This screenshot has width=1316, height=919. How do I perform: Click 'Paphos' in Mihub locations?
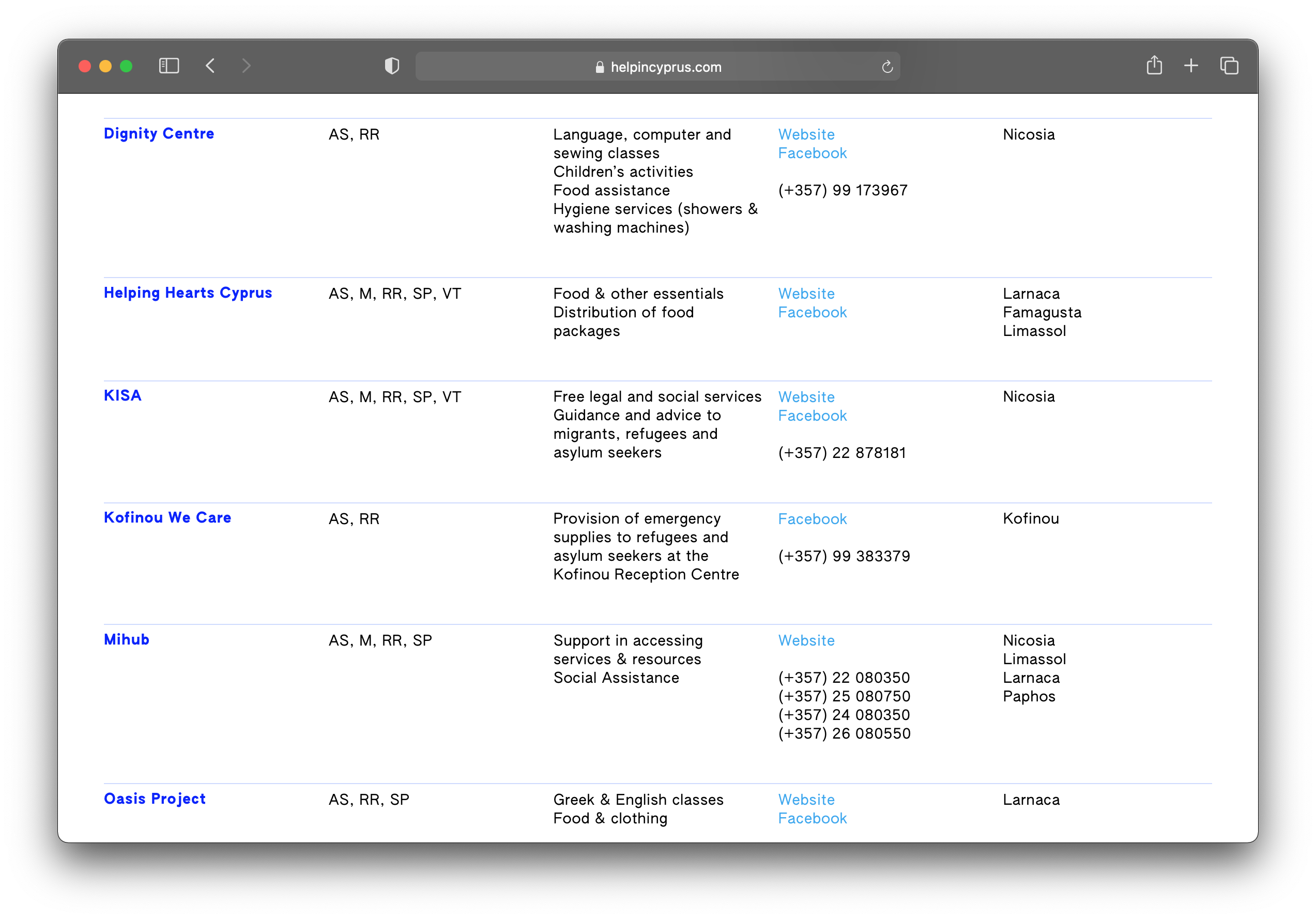(1029, 697)
